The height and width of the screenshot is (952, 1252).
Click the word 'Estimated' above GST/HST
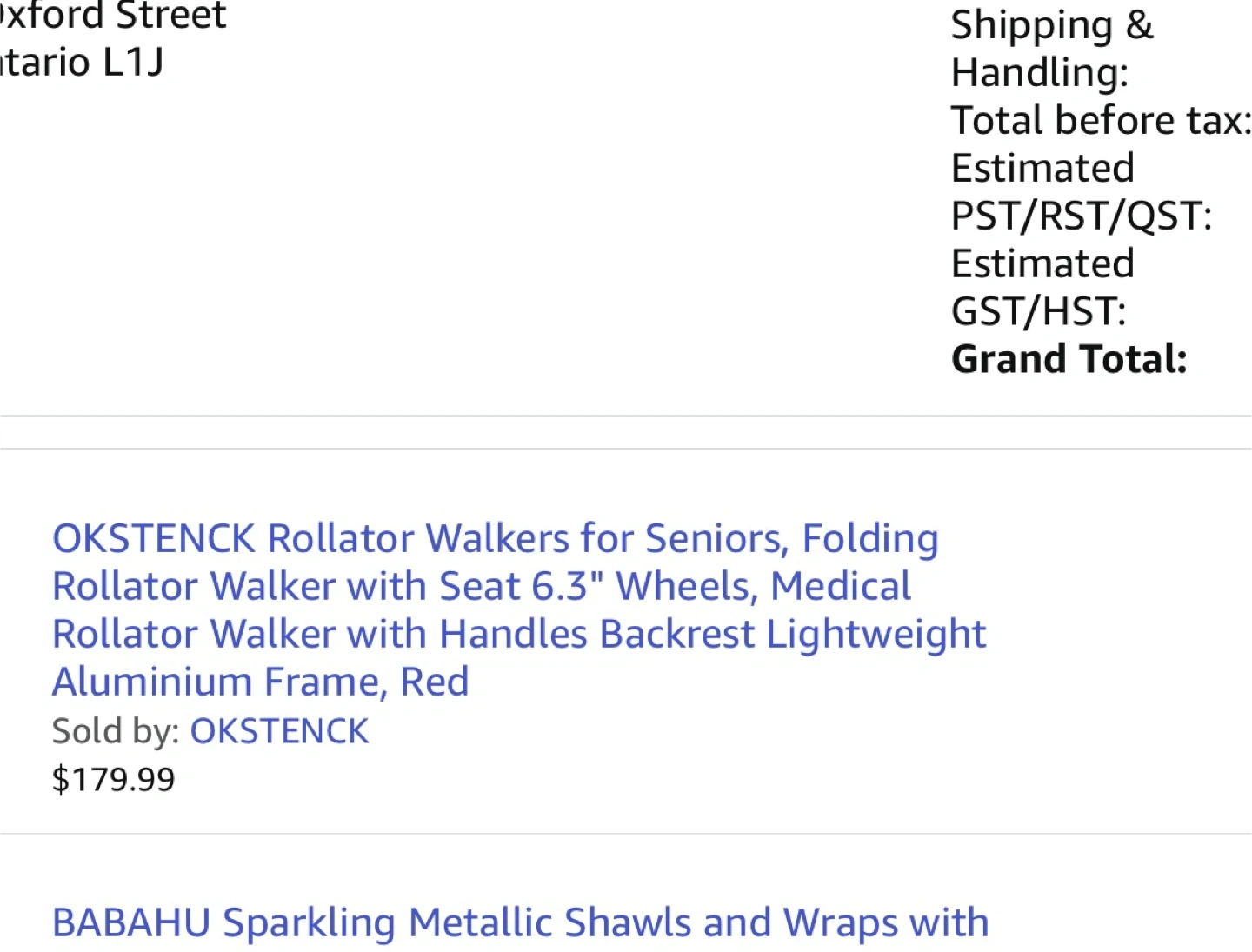pos(1042,263)
